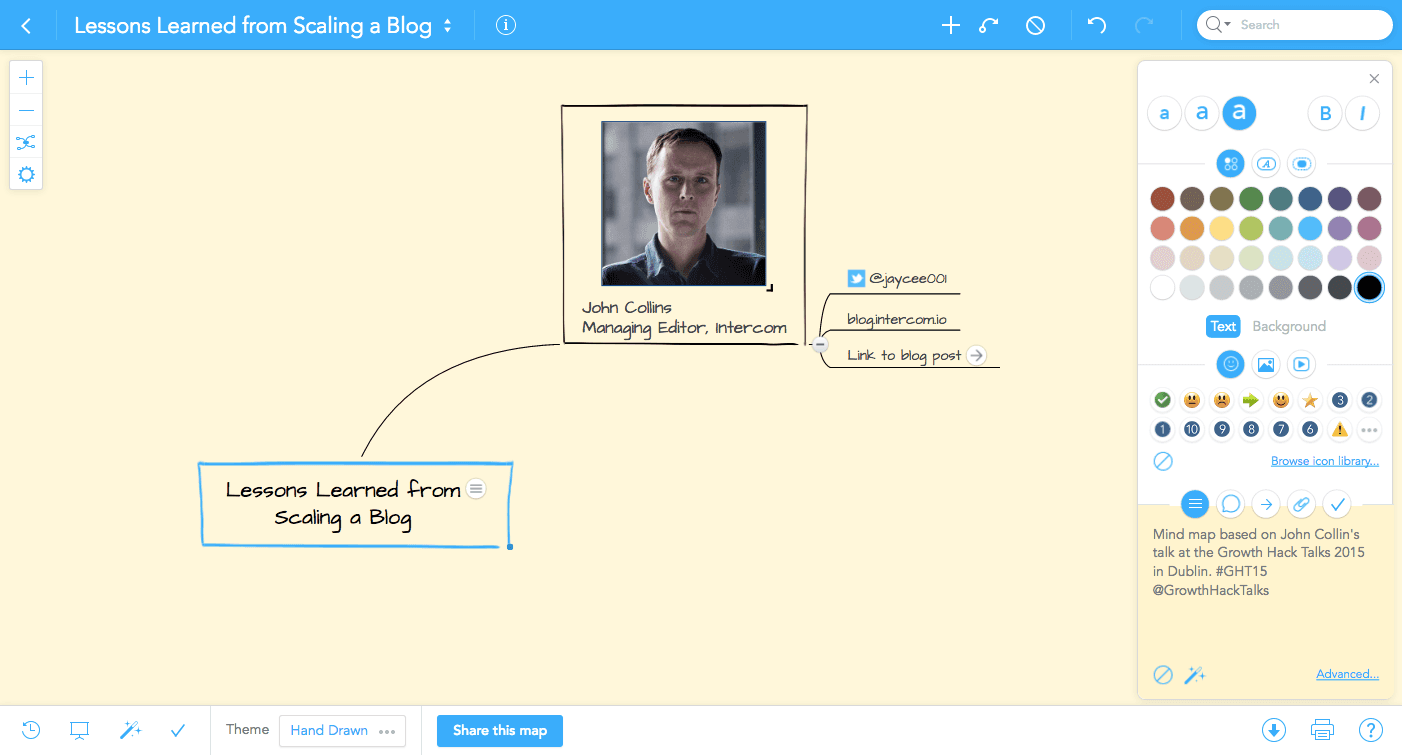
Task: Click the Share this map button
Action: click(x=499, y=731)
